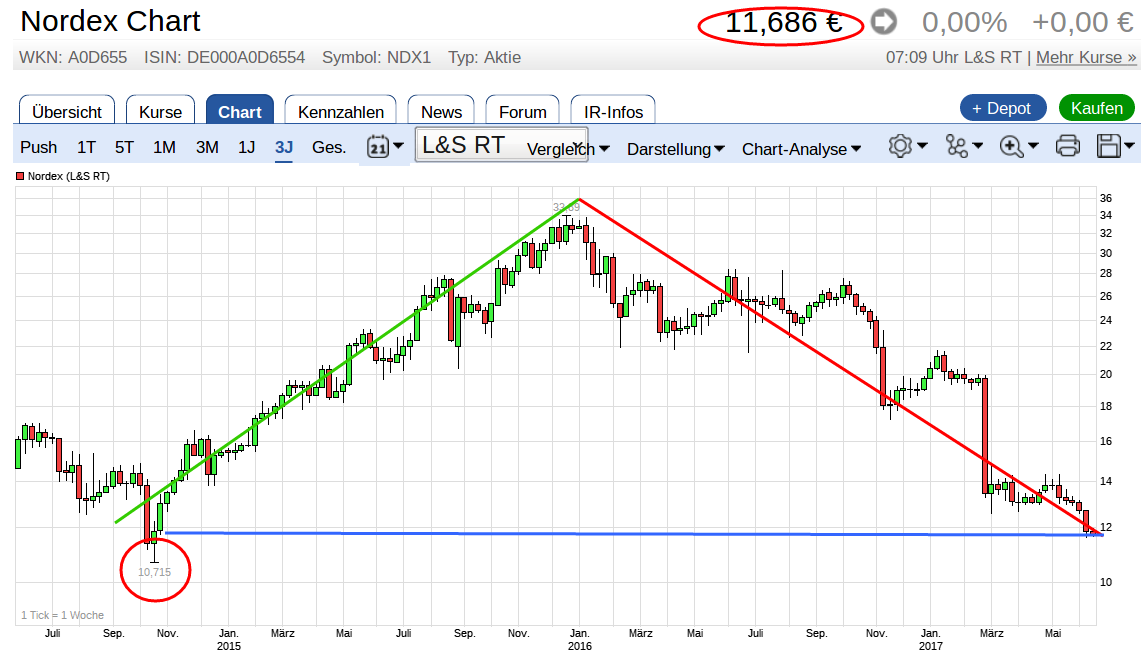
Task: Add stock with + Depot button
Action: pyautogui.click(x=1003, y=108)
